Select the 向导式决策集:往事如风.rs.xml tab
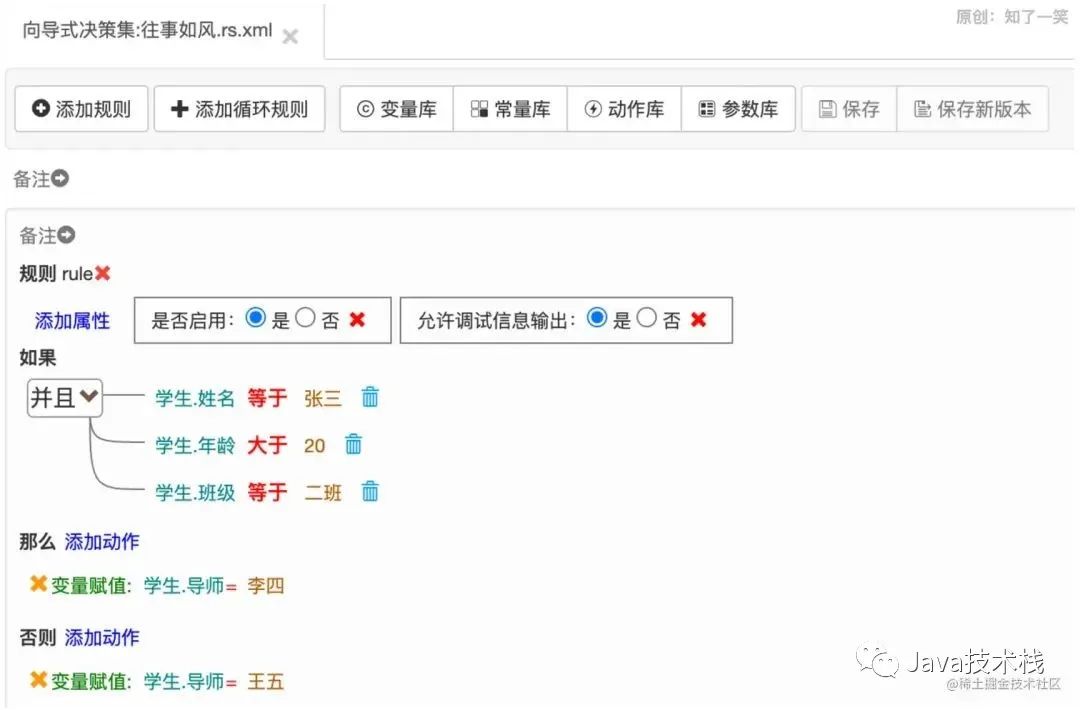The width and height of the screenshot is (1080, 710). click(x=147, y=30)
